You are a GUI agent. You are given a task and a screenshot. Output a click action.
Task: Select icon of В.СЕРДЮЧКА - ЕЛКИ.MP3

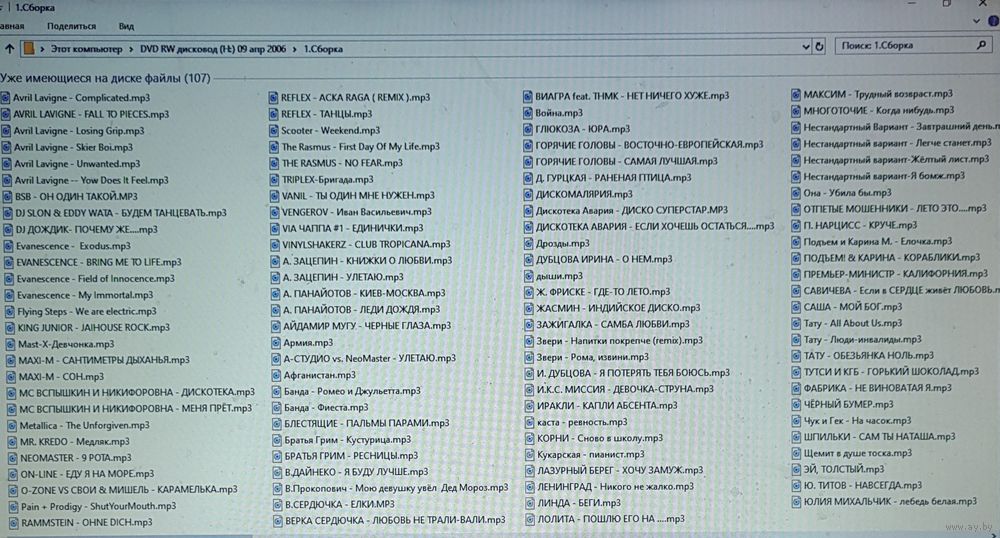pos(277,504)
